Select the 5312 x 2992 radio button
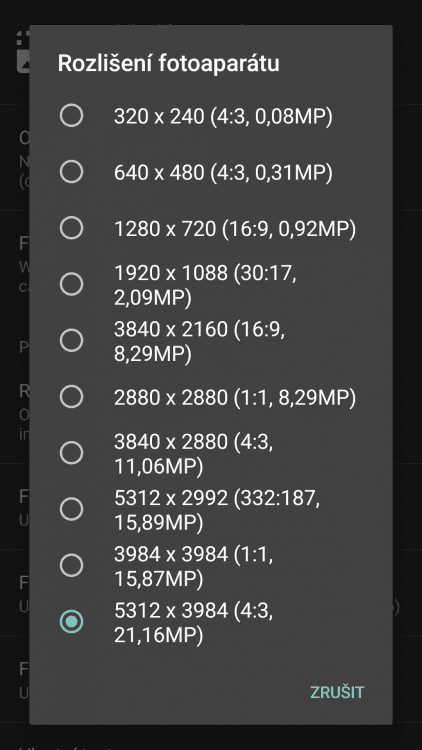This screenshot has width=422, height=750. click(x=71, y=509)
